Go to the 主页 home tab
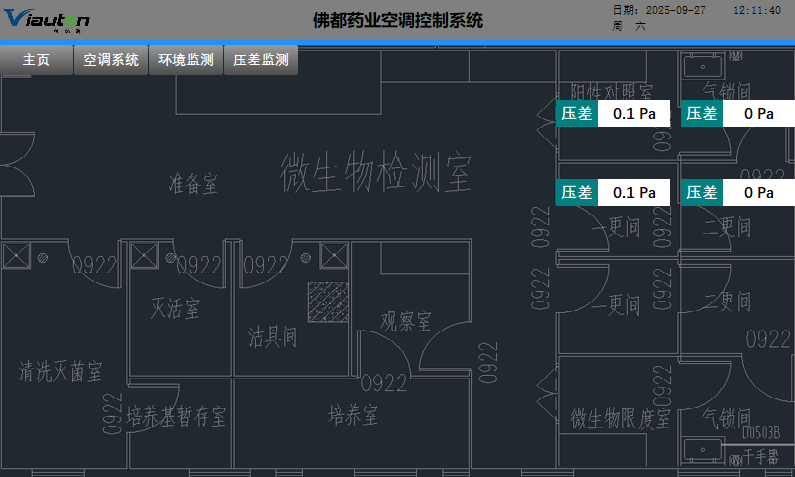Screen dimensions: 795x477 (37, 60)
